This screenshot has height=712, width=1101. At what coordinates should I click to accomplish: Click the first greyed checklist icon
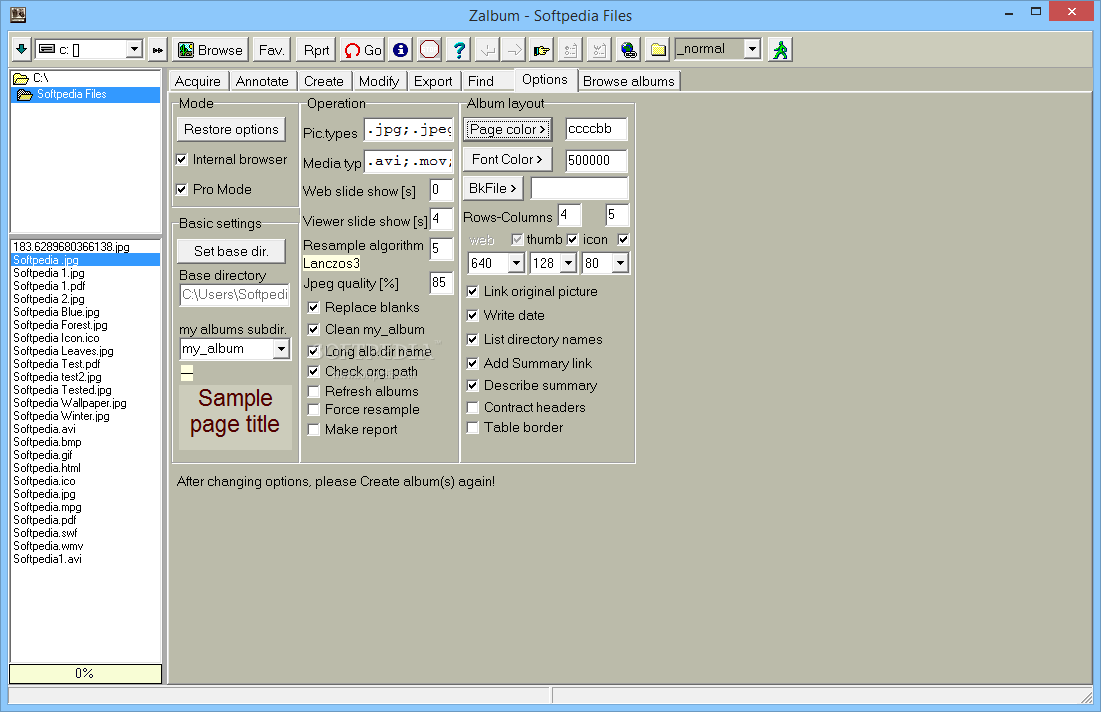click(570, 50)
